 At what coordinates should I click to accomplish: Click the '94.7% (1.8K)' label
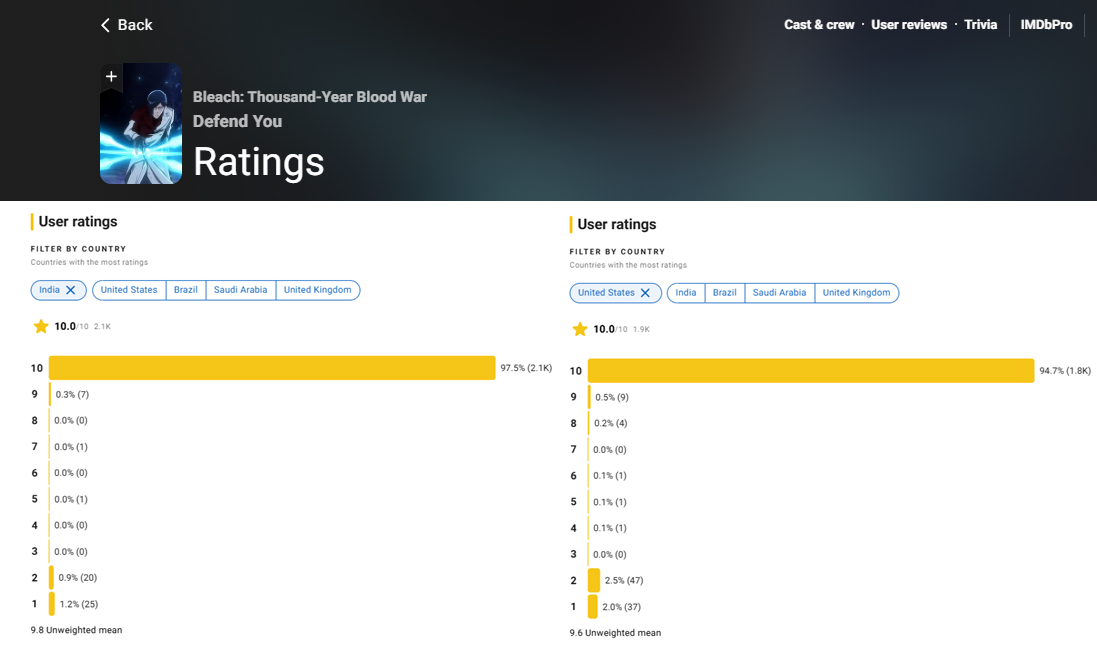[x=1065, y=371]
